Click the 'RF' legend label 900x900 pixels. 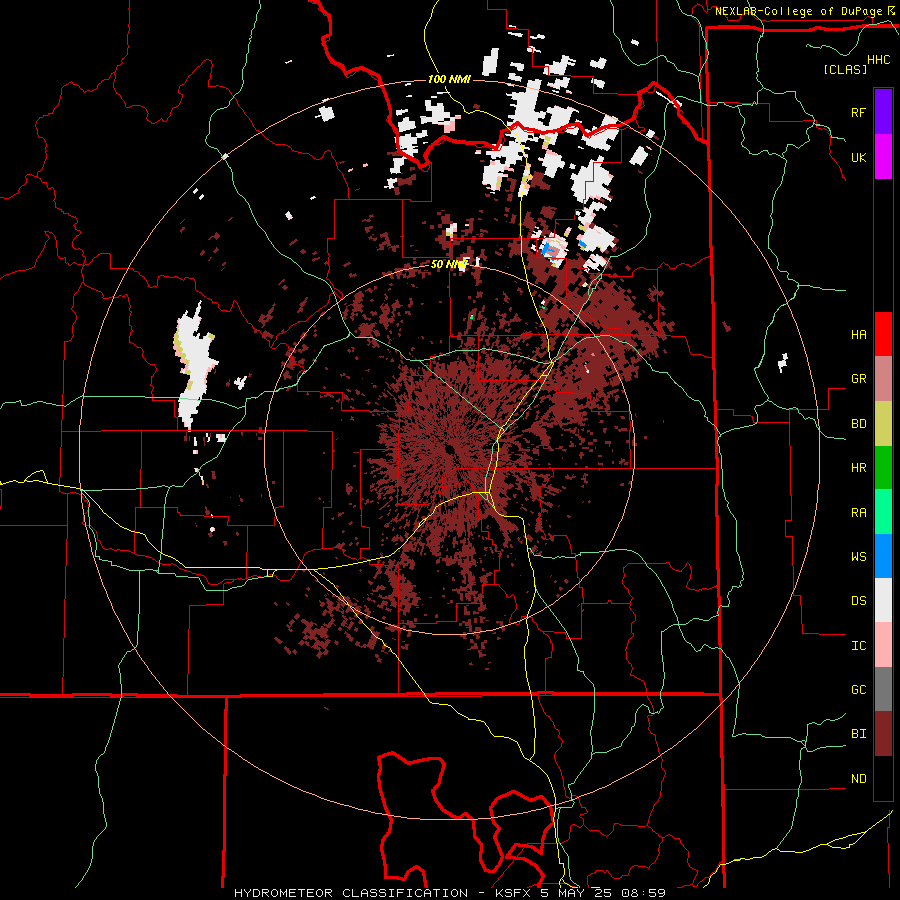(858, 112)
